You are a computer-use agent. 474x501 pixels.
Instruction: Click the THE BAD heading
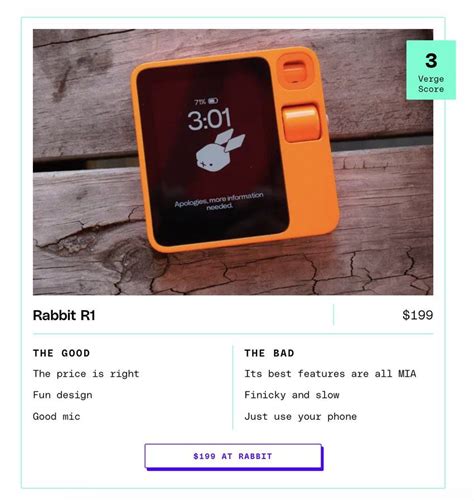pyautogui.click(x=269, y=353)
